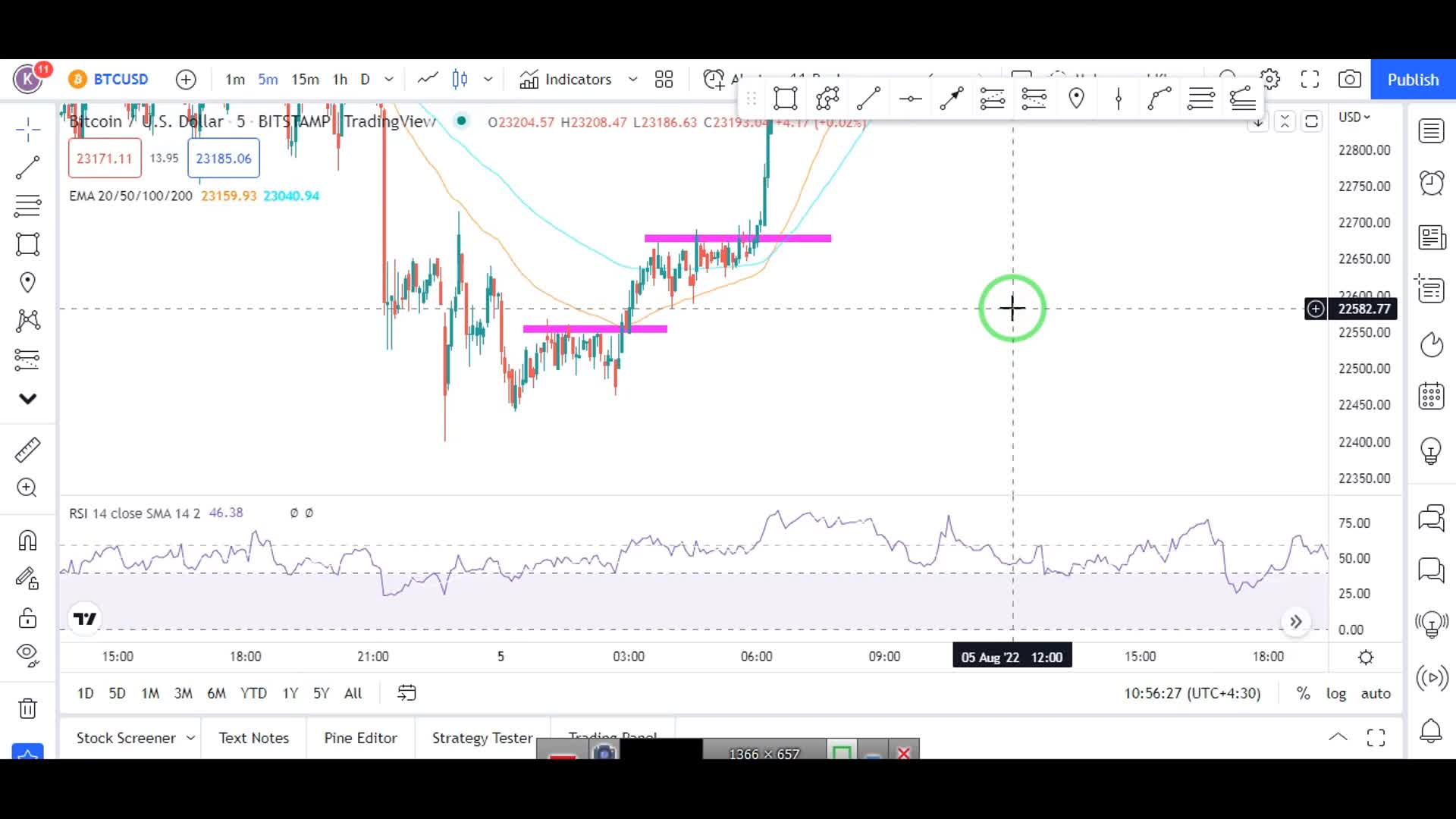
Task: Select the trend line drawing tool
Action: pos(28,168)
